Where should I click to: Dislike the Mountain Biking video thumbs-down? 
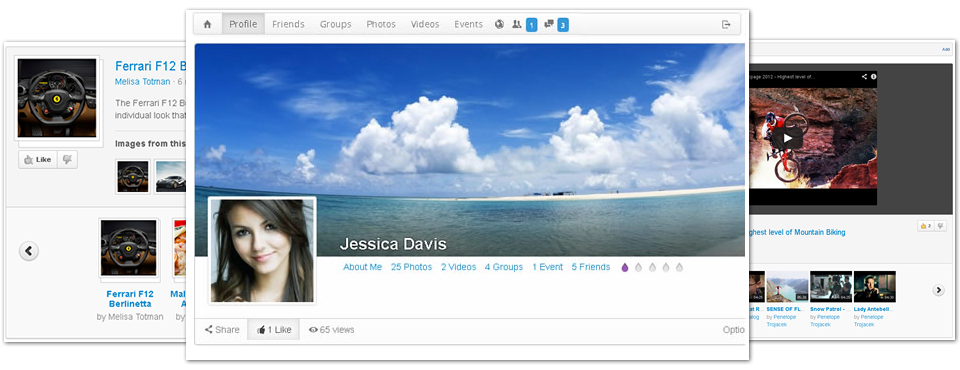click(940, 226)
